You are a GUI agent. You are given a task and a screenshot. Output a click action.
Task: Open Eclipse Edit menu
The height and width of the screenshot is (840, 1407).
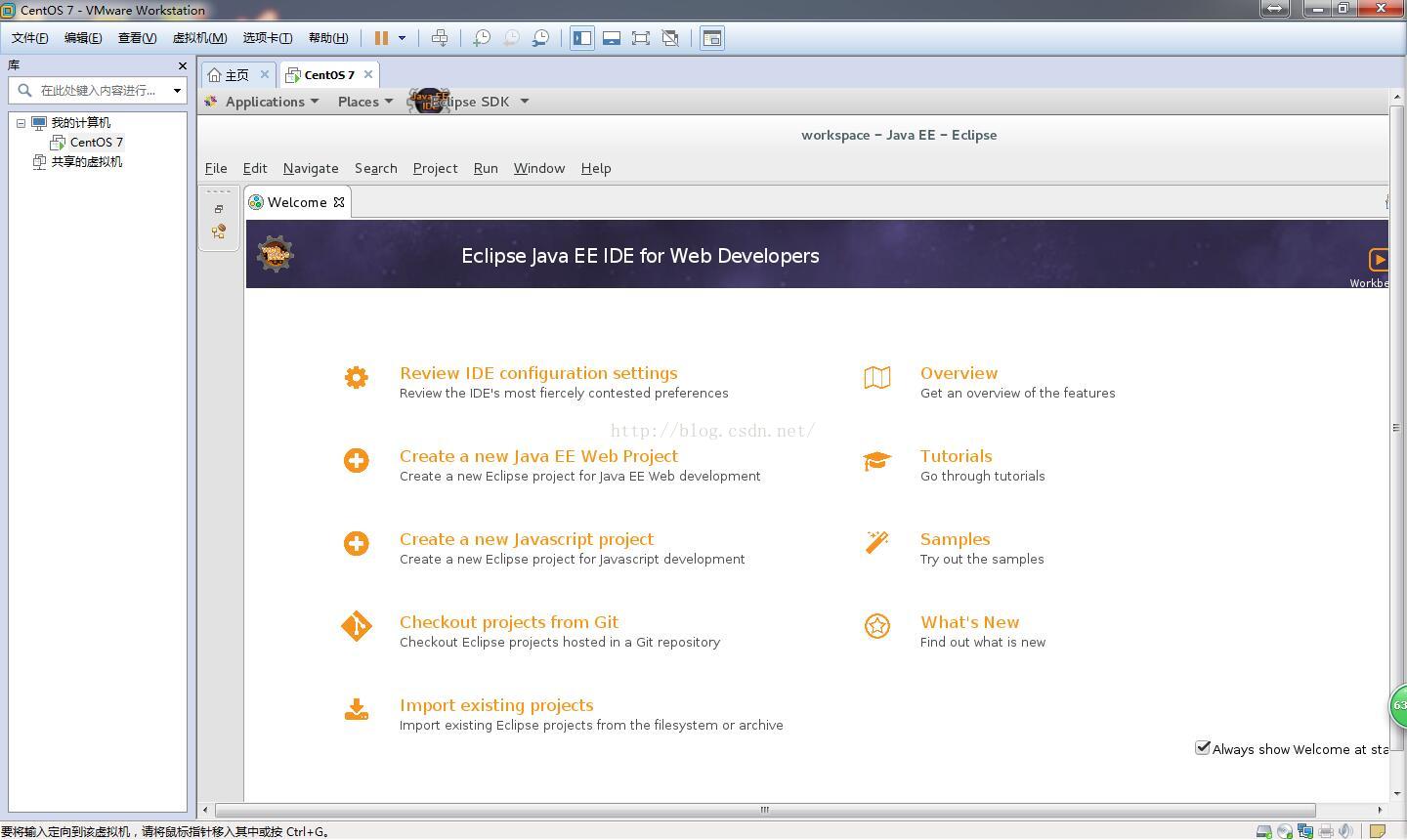(255, 168)
